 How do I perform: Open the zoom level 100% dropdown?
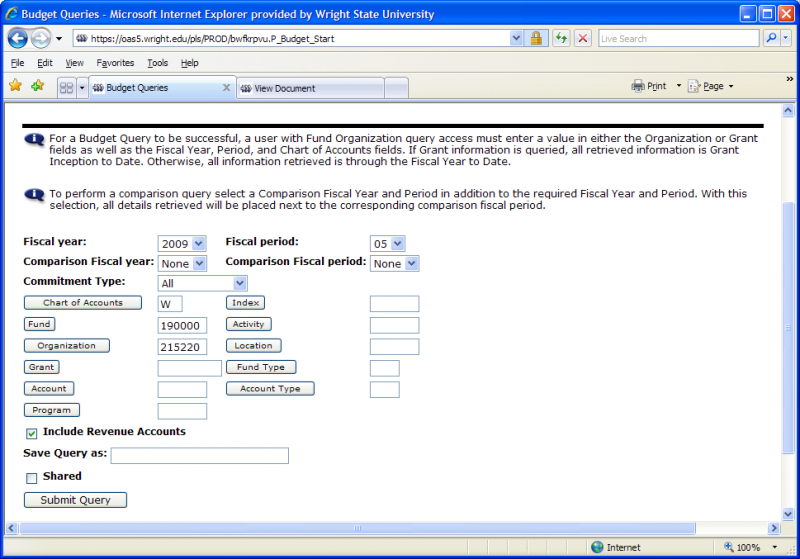pos(774,547)
